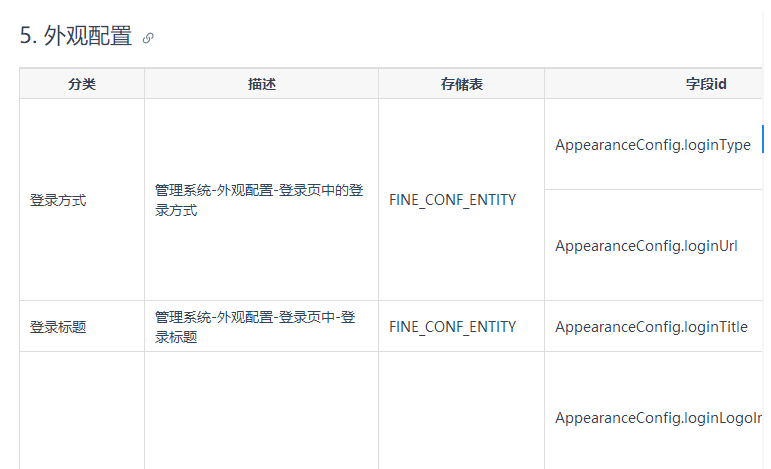Click FINE_CONF_ENTITY in the 登录方式 row
The width and height of the screenshot is (771, 469).
452,200
